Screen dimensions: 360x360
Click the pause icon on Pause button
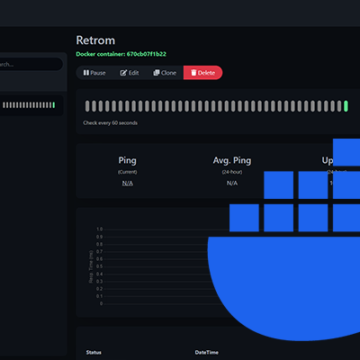(x=86, y=73)
